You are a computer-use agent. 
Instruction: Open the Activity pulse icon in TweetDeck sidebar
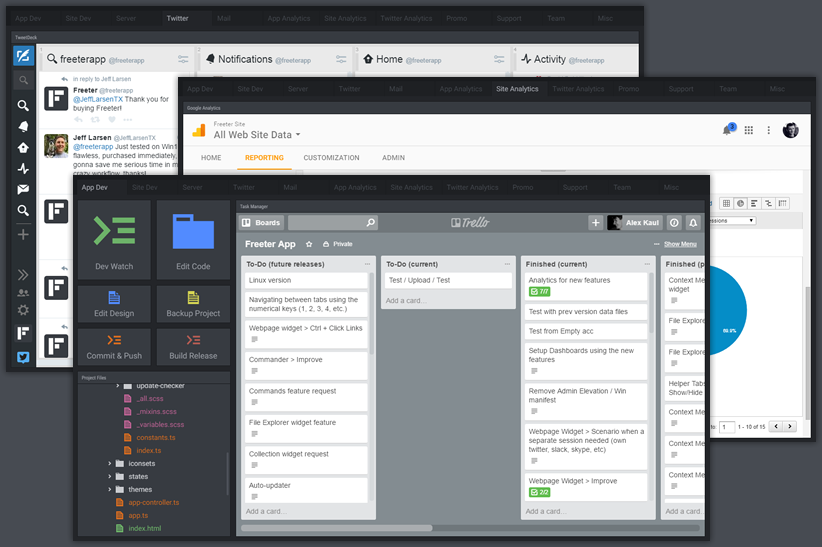(x=23, y=168)
